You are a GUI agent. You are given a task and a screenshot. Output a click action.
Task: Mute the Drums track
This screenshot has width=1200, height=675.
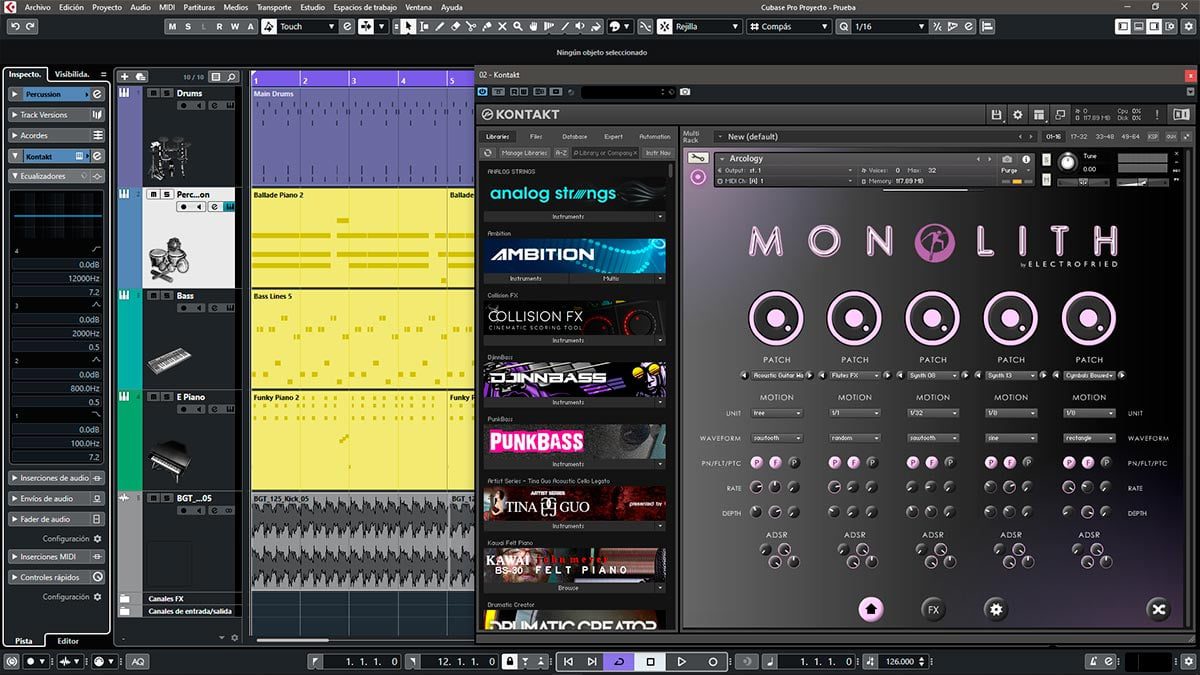152,93
